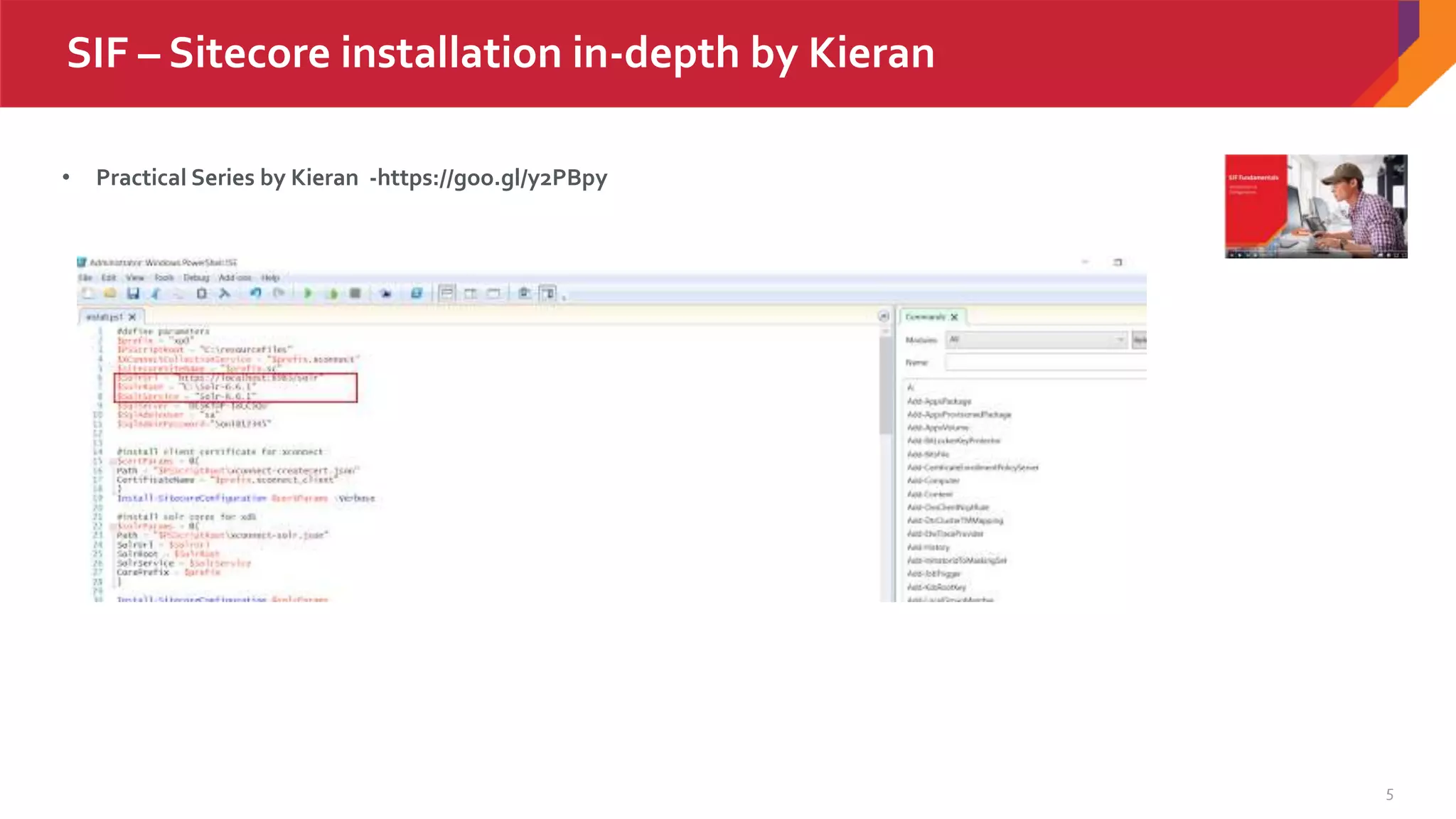Select Add-AppxPackage in command list
The image size is (1456, 819).
[939, 402]
